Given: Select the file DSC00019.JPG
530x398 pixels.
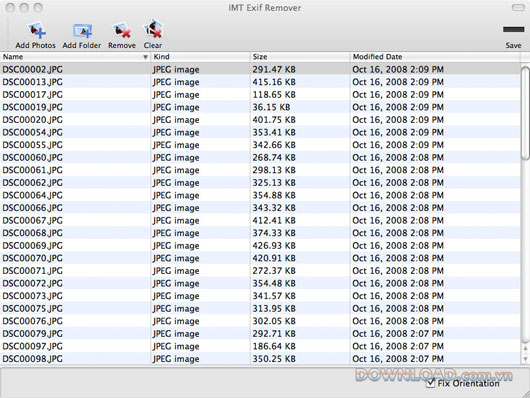Looking at the screenshot, I should click(260, 107).
